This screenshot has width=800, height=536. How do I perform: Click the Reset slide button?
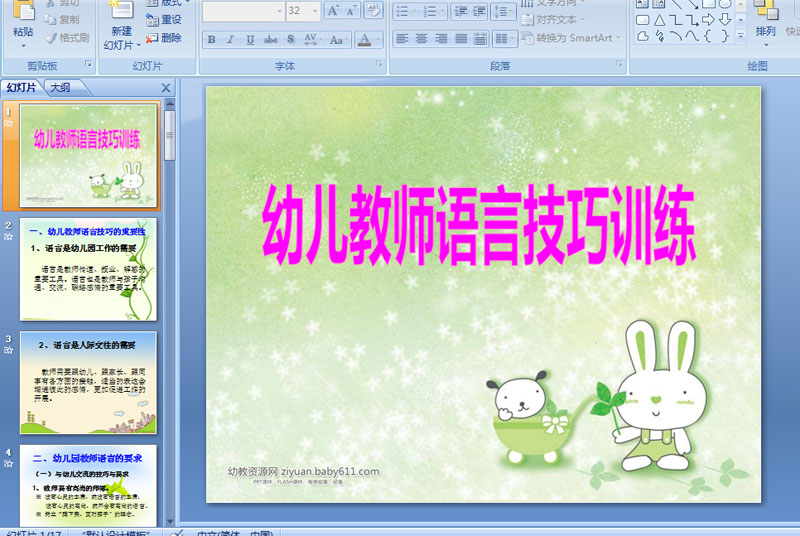[x=164, y=20]
